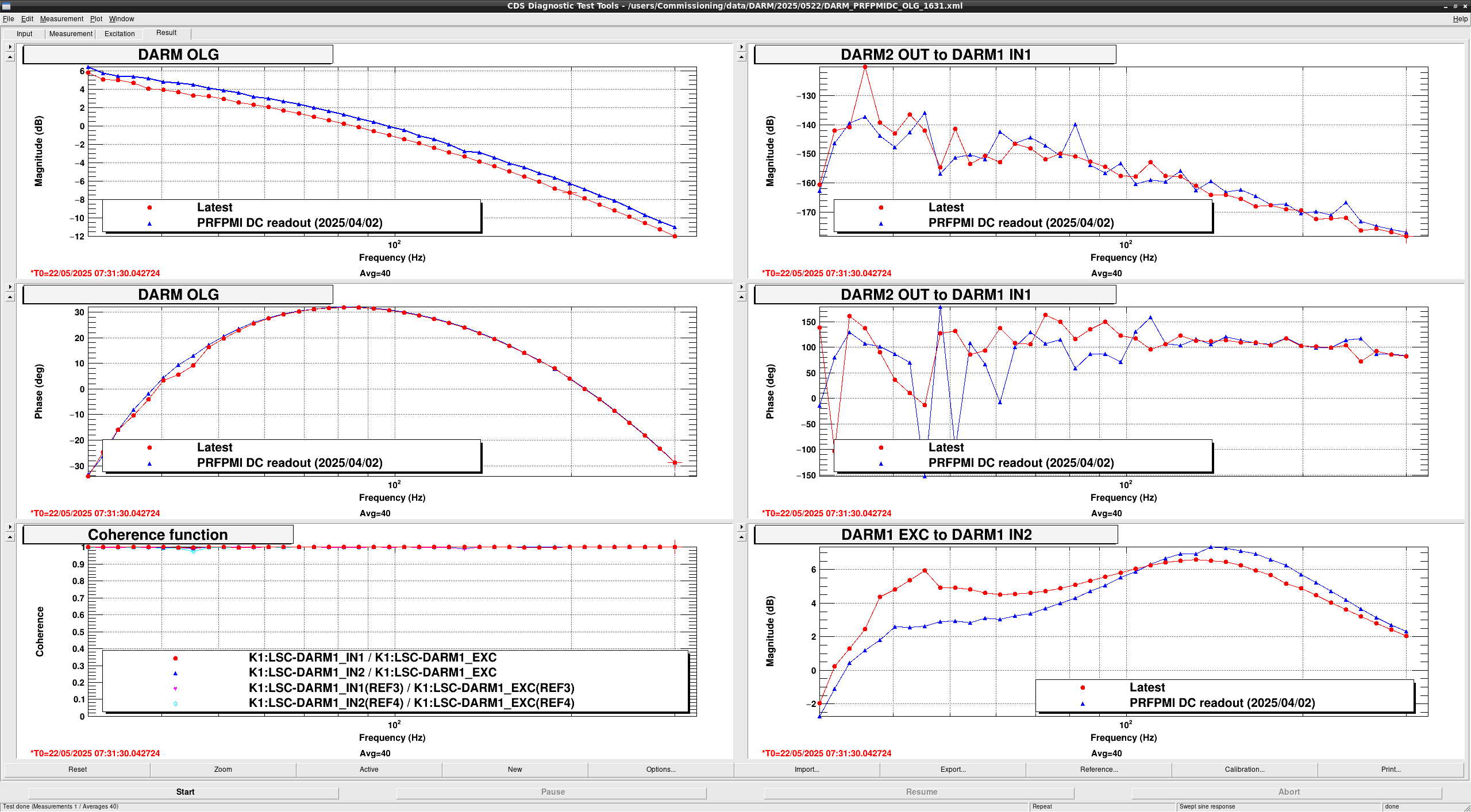The image size is (1471, 812).
Task: Click T0 timestamp under Coherence function plot
Action: pyautogui.click(x=95, y=753)
